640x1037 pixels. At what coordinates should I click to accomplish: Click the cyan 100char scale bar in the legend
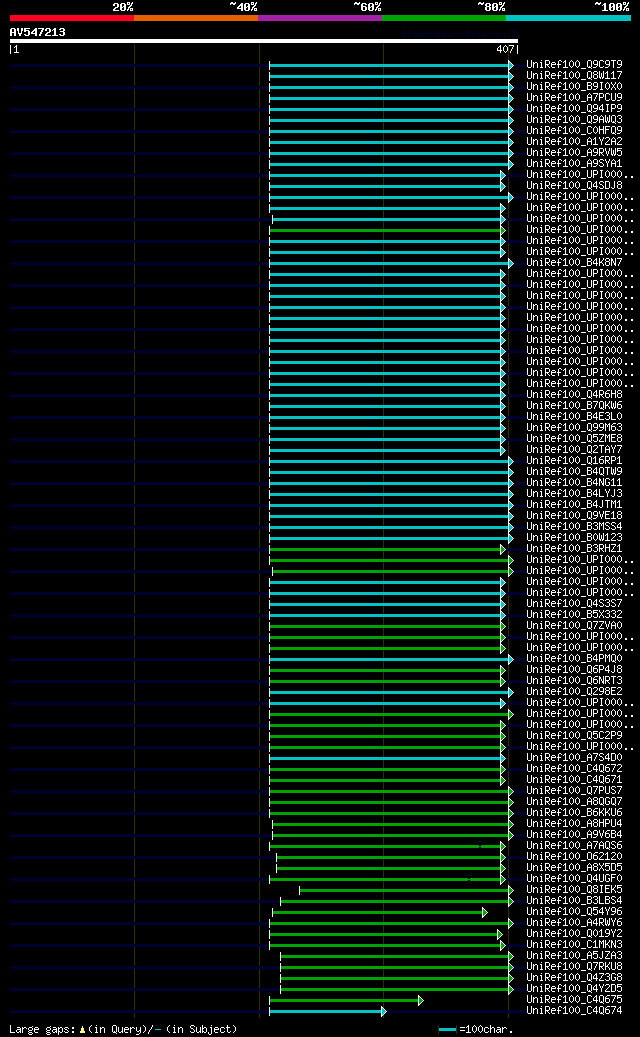(x=448, y=1030)
